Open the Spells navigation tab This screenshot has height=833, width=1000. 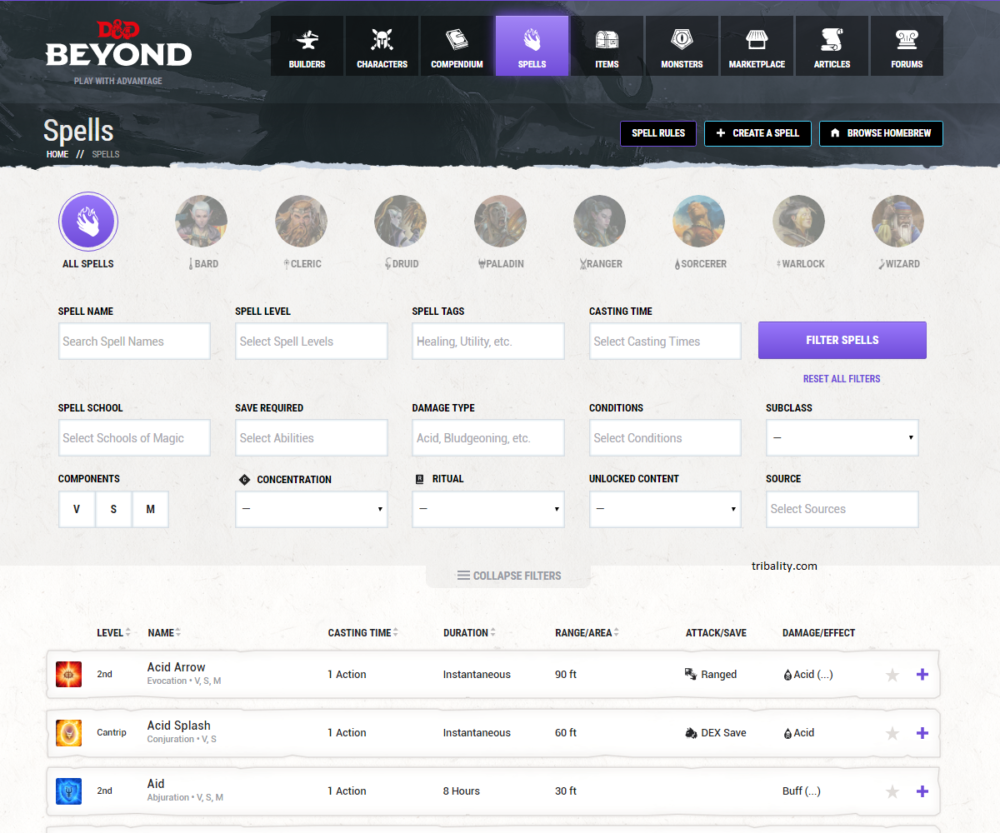[x=532, y=46]
